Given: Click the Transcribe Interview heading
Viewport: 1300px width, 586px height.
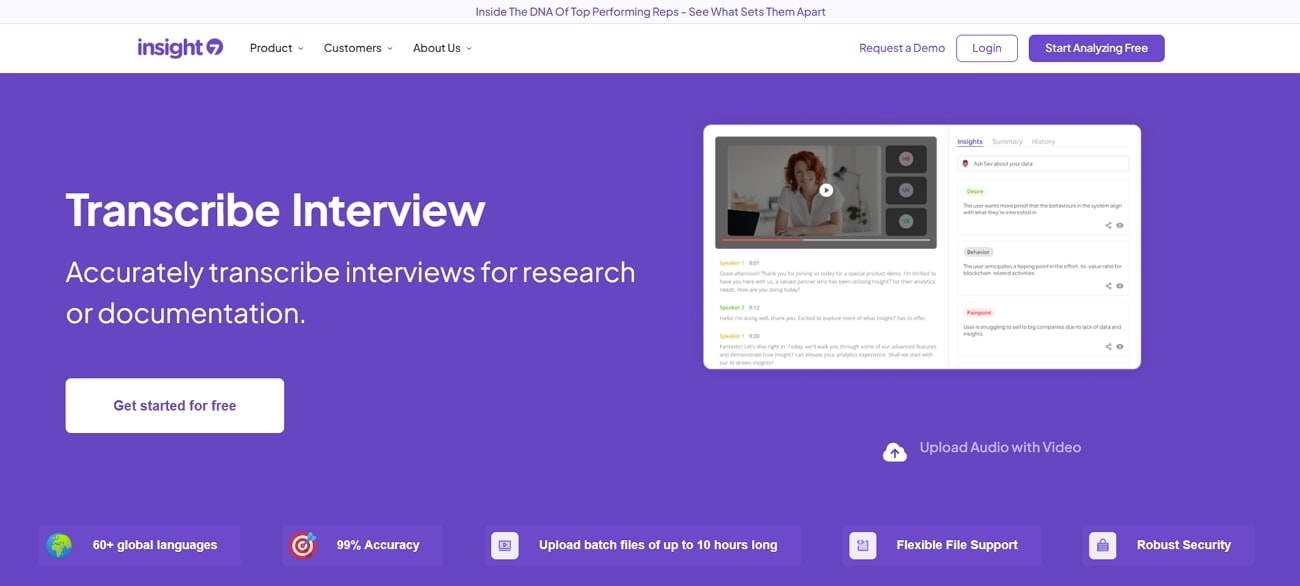Looking at the screenshot, I should point(275,210).
